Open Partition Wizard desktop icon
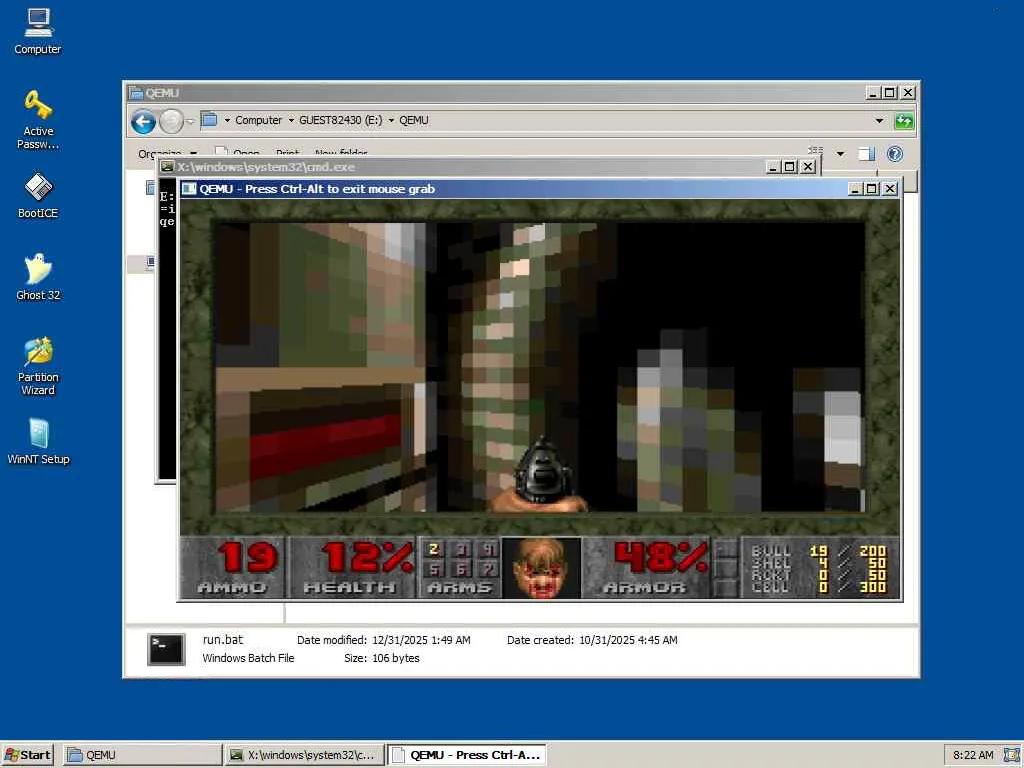Viewport: 1024px width, 768px height. 37,366
